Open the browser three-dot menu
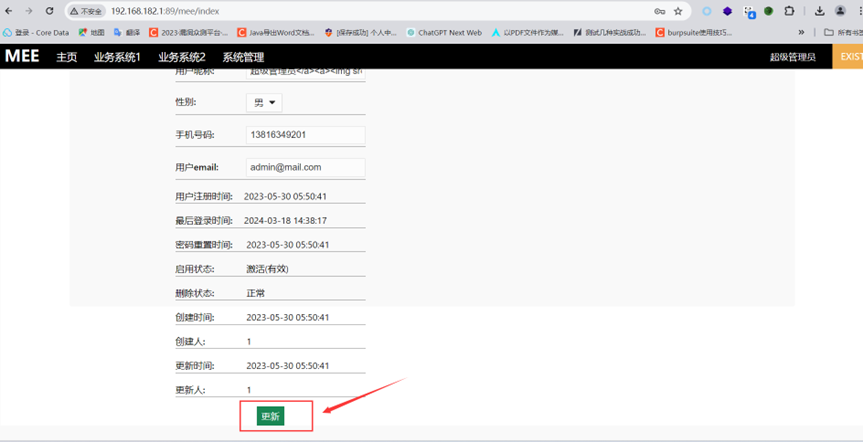This screenshot has width=863, height=442. (x=859, y=11)
